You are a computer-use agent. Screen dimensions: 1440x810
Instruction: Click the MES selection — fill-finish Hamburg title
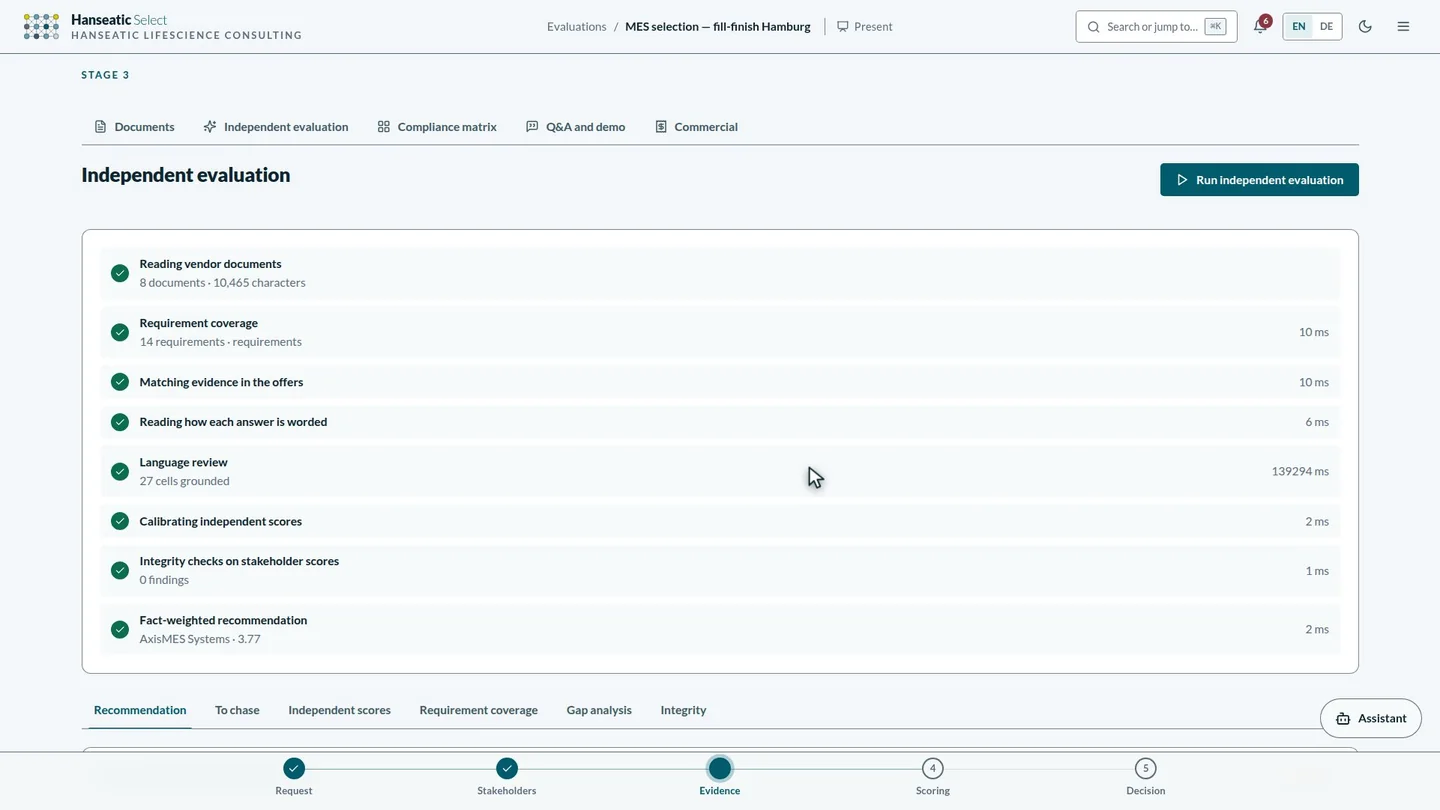[718, 27]
